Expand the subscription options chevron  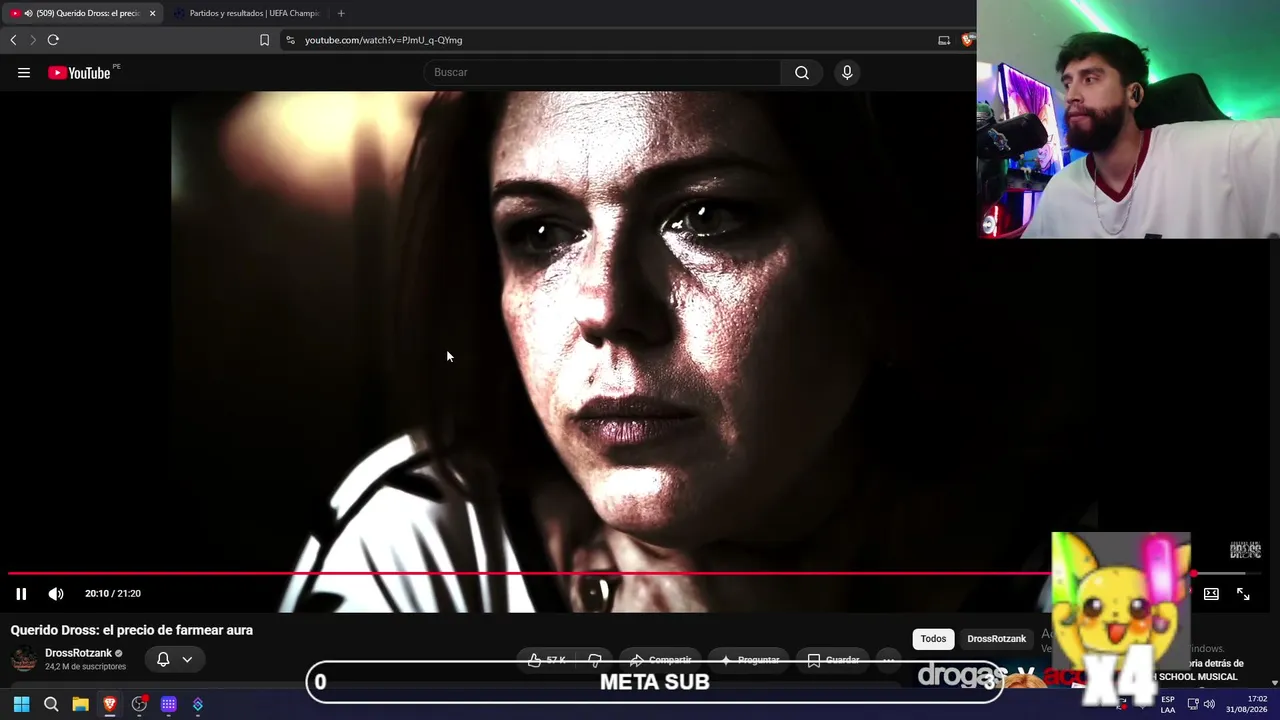coord(187,659)
